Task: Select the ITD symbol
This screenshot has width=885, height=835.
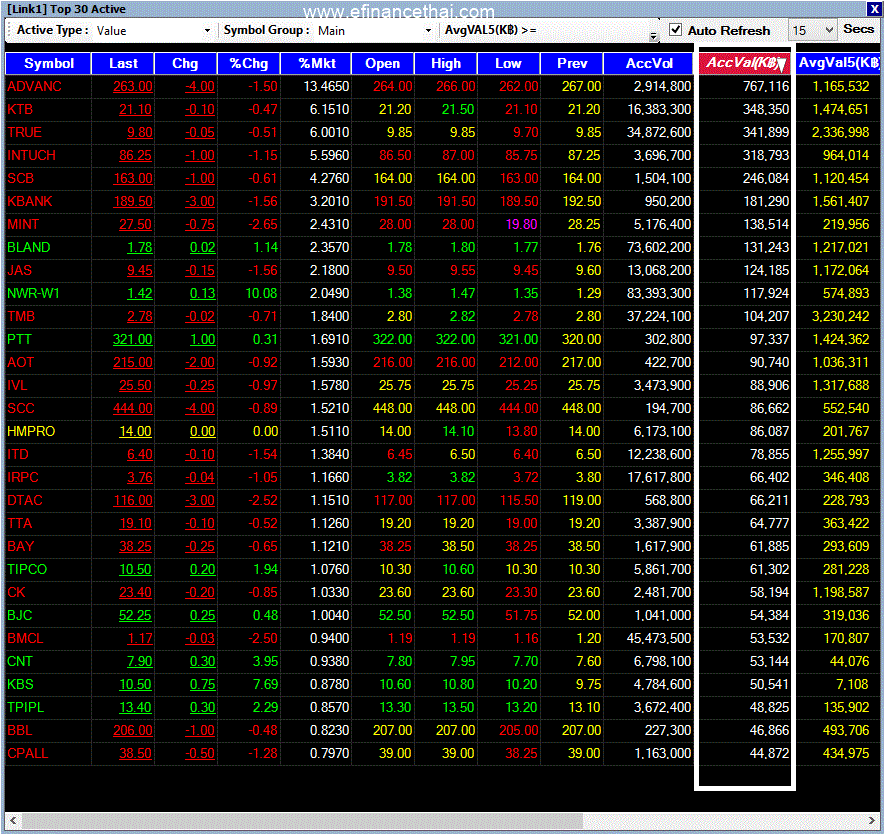Action: click(x=18, y=454)
